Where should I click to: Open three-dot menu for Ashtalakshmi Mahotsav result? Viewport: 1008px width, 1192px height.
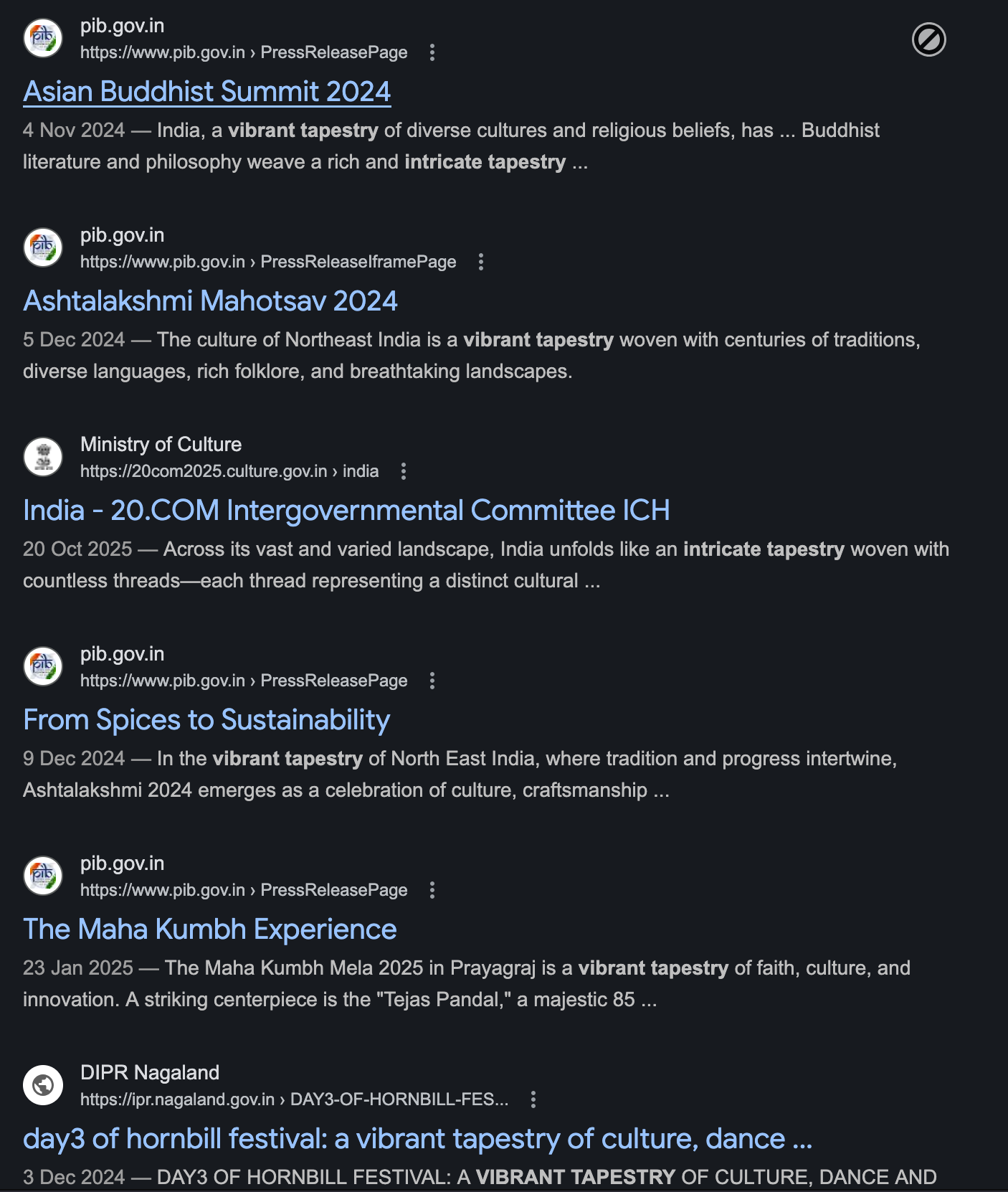pyautogui.click(x=481, y=262)
